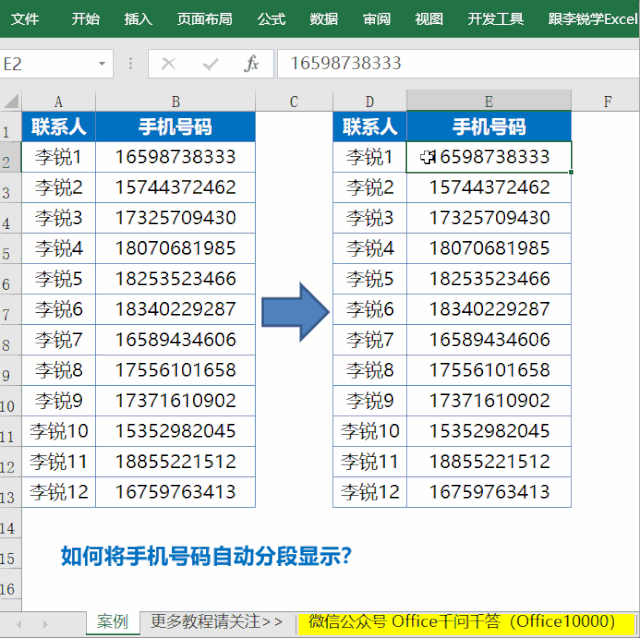Click the Cancel entry X icon
This screenshot has width=640, height=638.
[168, 64]
